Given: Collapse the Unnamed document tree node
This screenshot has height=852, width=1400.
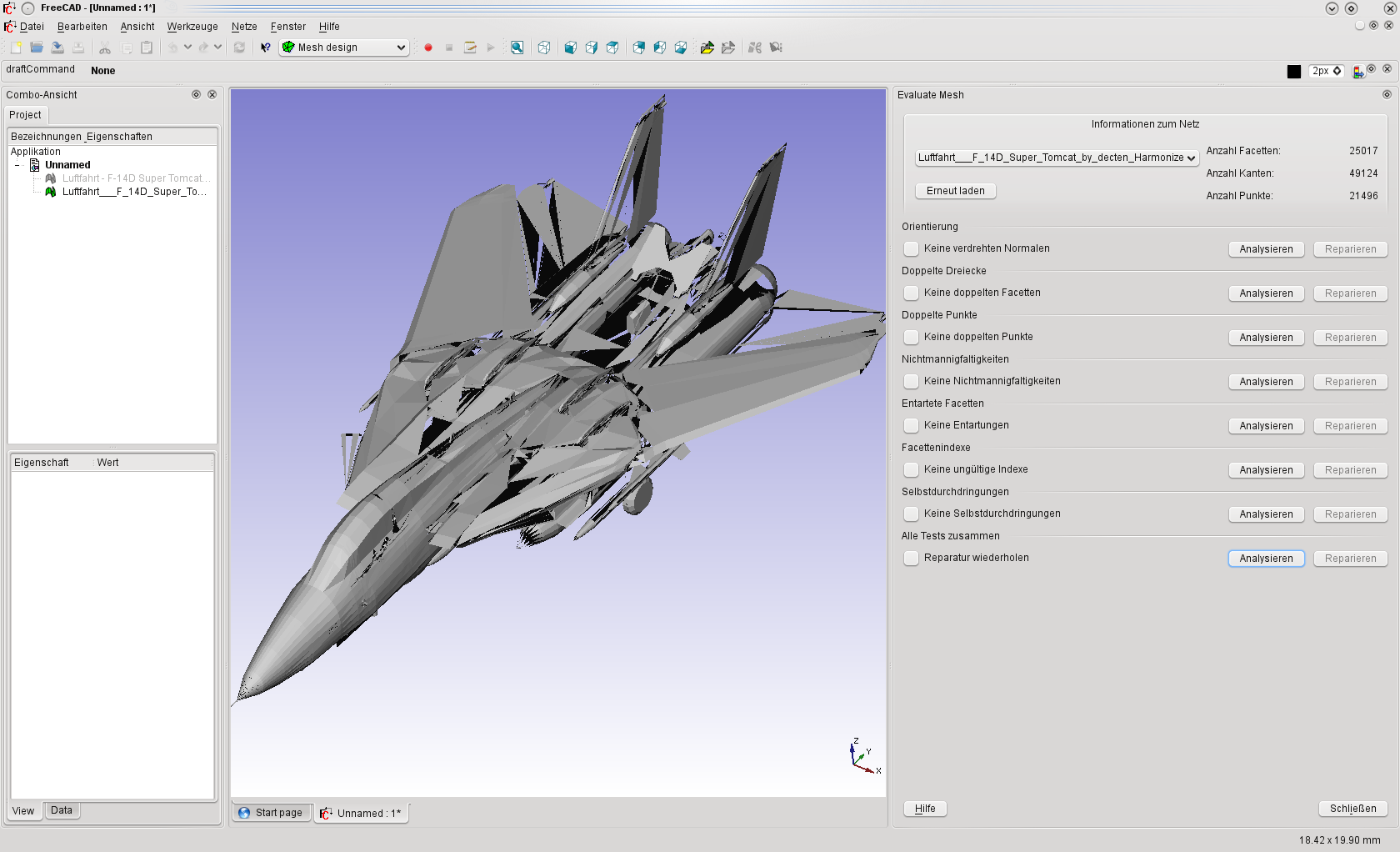Looking at the screenshot, I should (17, 165).
